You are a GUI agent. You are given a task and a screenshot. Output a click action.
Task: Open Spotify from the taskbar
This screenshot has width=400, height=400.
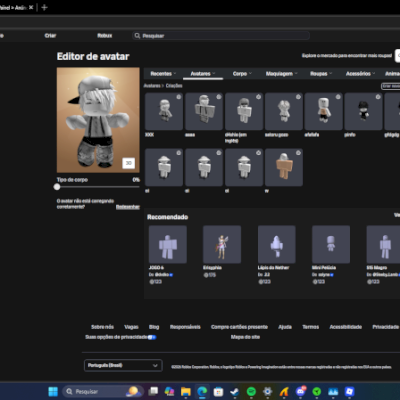[251, 391]
